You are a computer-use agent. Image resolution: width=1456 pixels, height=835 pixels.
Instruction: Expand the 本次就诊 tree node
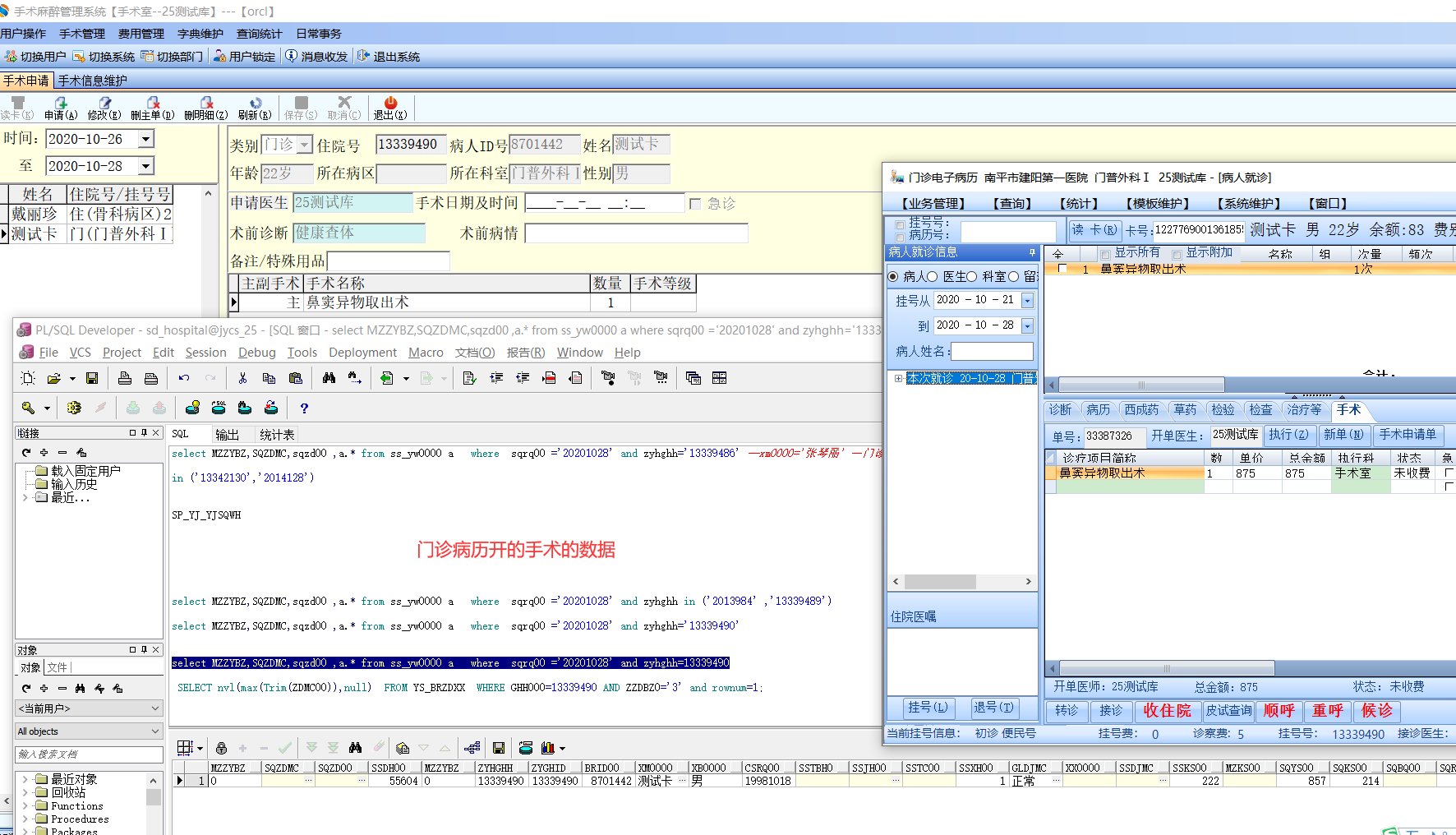(898, 379)
